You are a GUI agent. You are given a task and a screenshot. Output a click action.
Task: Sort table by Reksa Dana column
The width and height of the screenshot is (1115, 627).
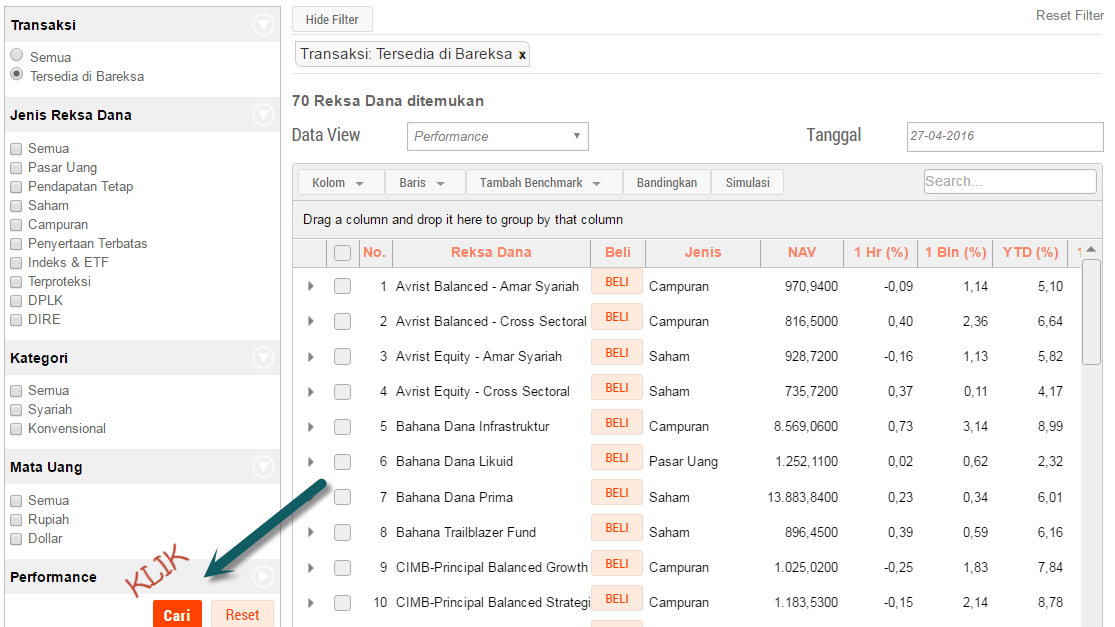[491, 252]
